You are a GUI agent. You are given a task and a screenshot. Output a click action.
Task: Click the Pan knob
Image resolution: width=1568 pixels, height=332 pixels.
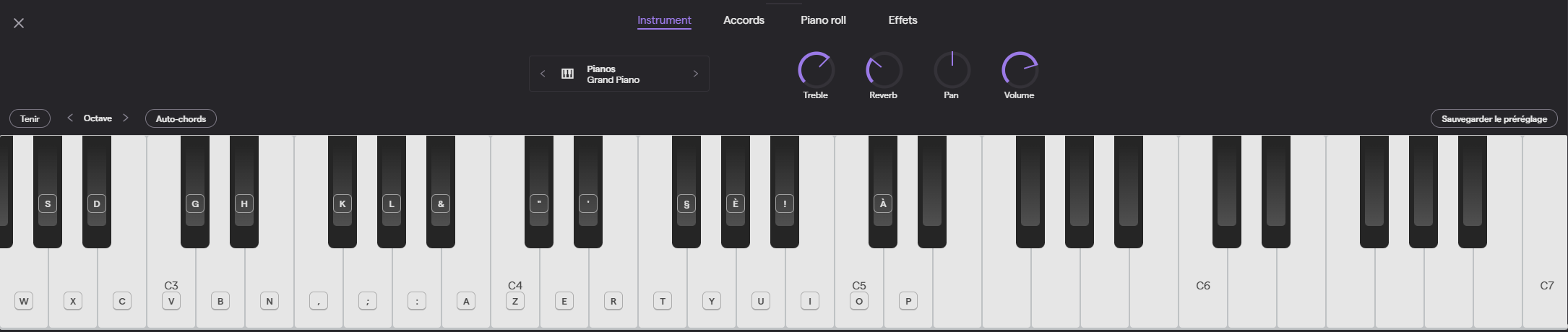pyautogui.click(x=952, y=70)
